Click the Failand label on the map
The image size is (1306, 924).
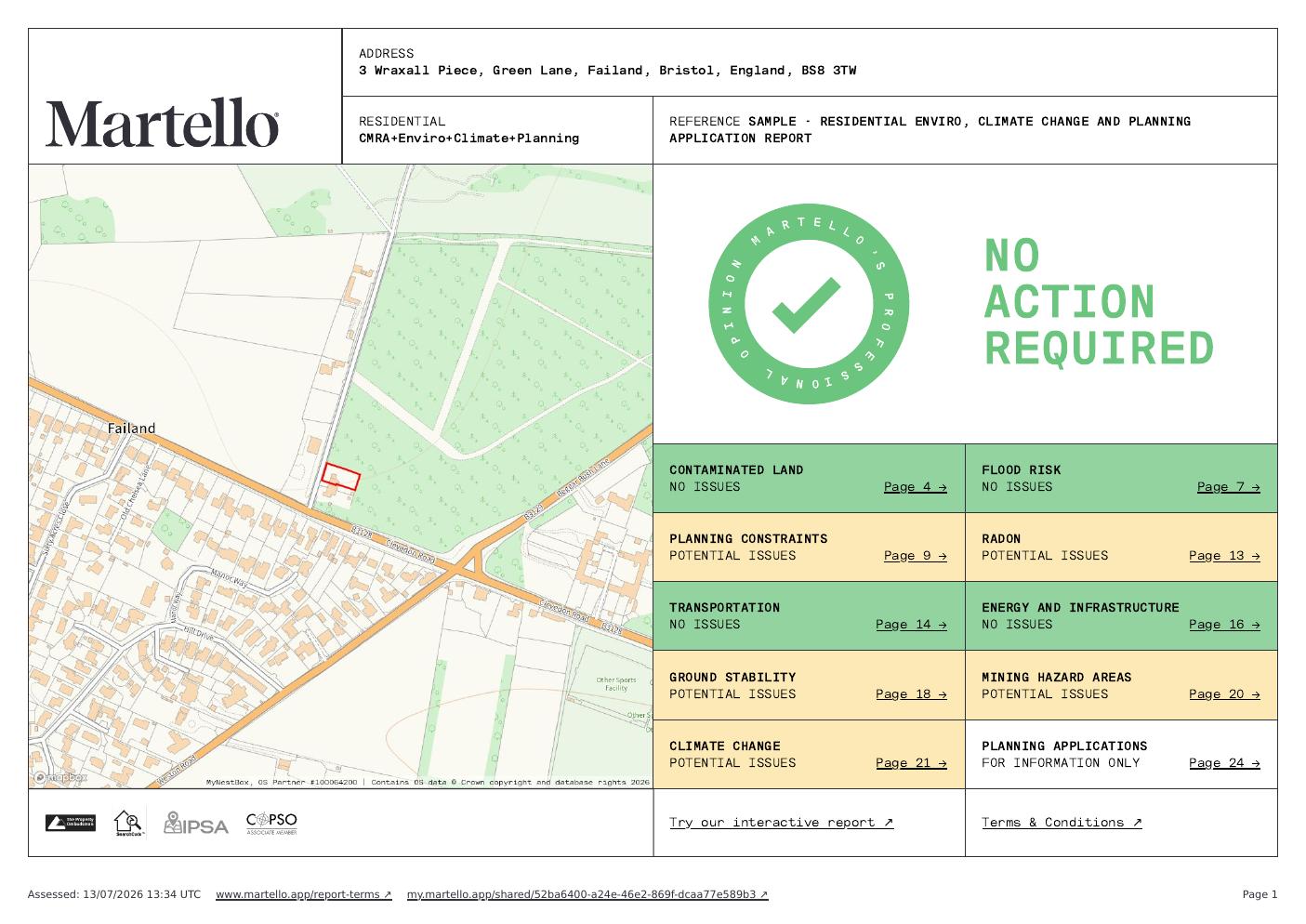tap(131, 429)
